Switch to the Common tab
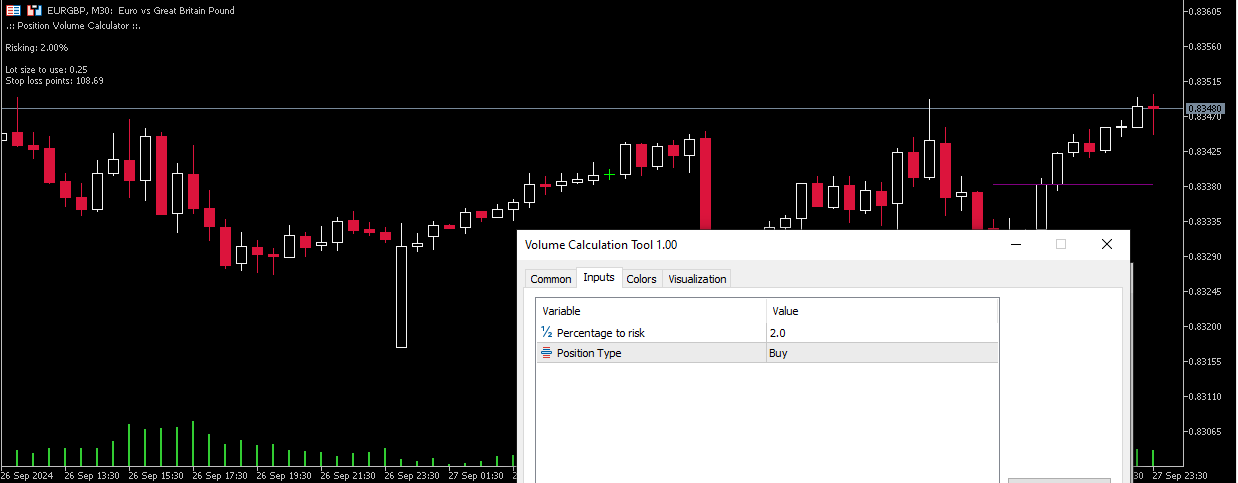 click(x=551, y=279)
